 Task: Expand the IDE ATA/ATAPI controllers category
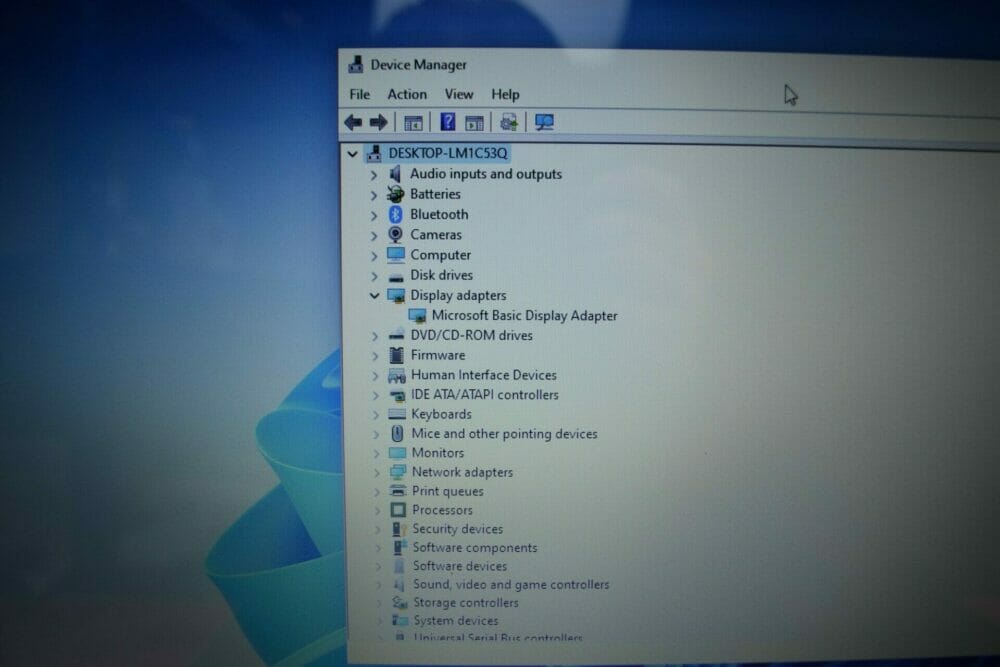click(375, 395)
